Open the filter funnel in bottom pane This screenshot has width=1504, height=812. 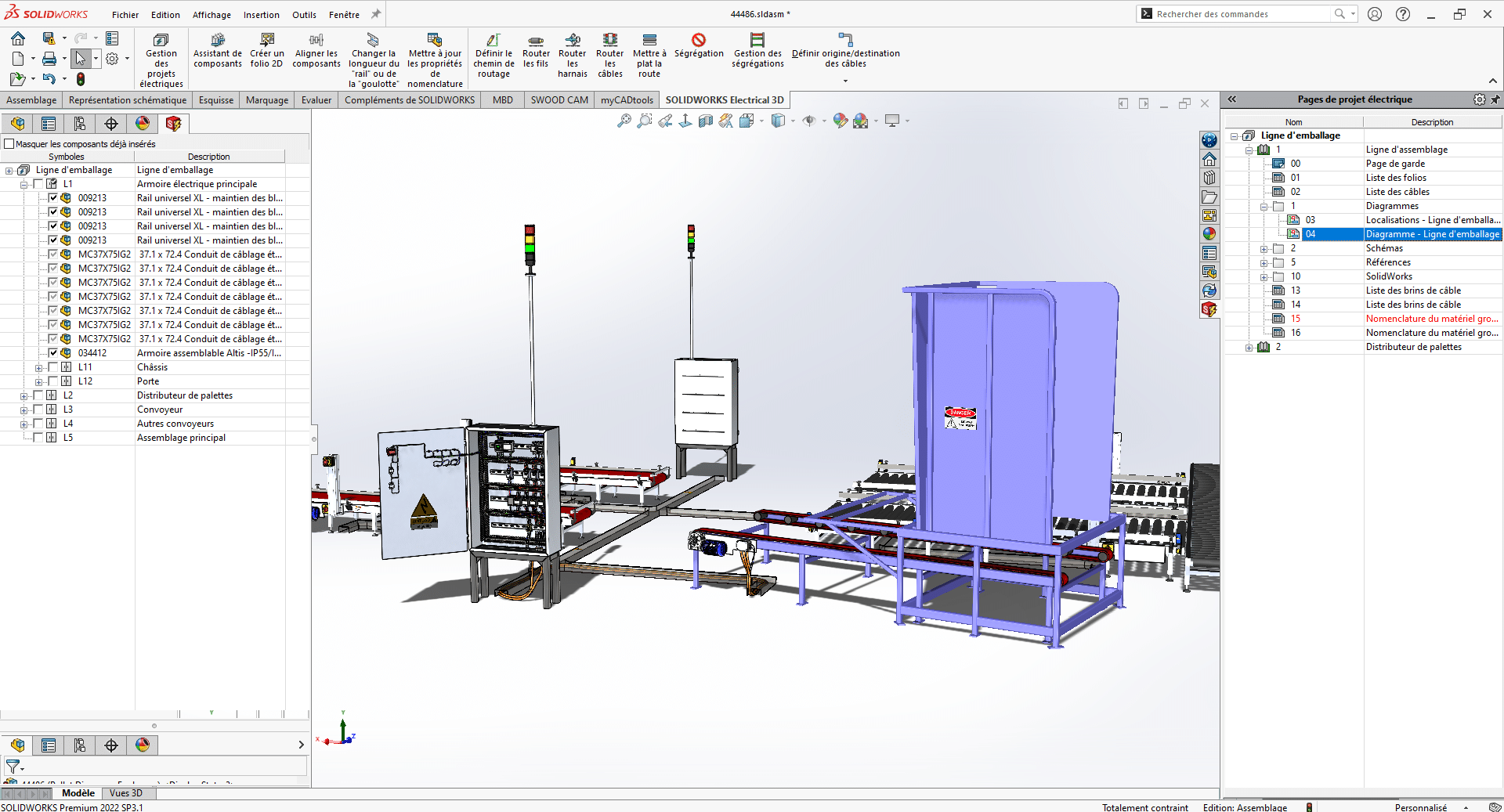click(13, 767)
